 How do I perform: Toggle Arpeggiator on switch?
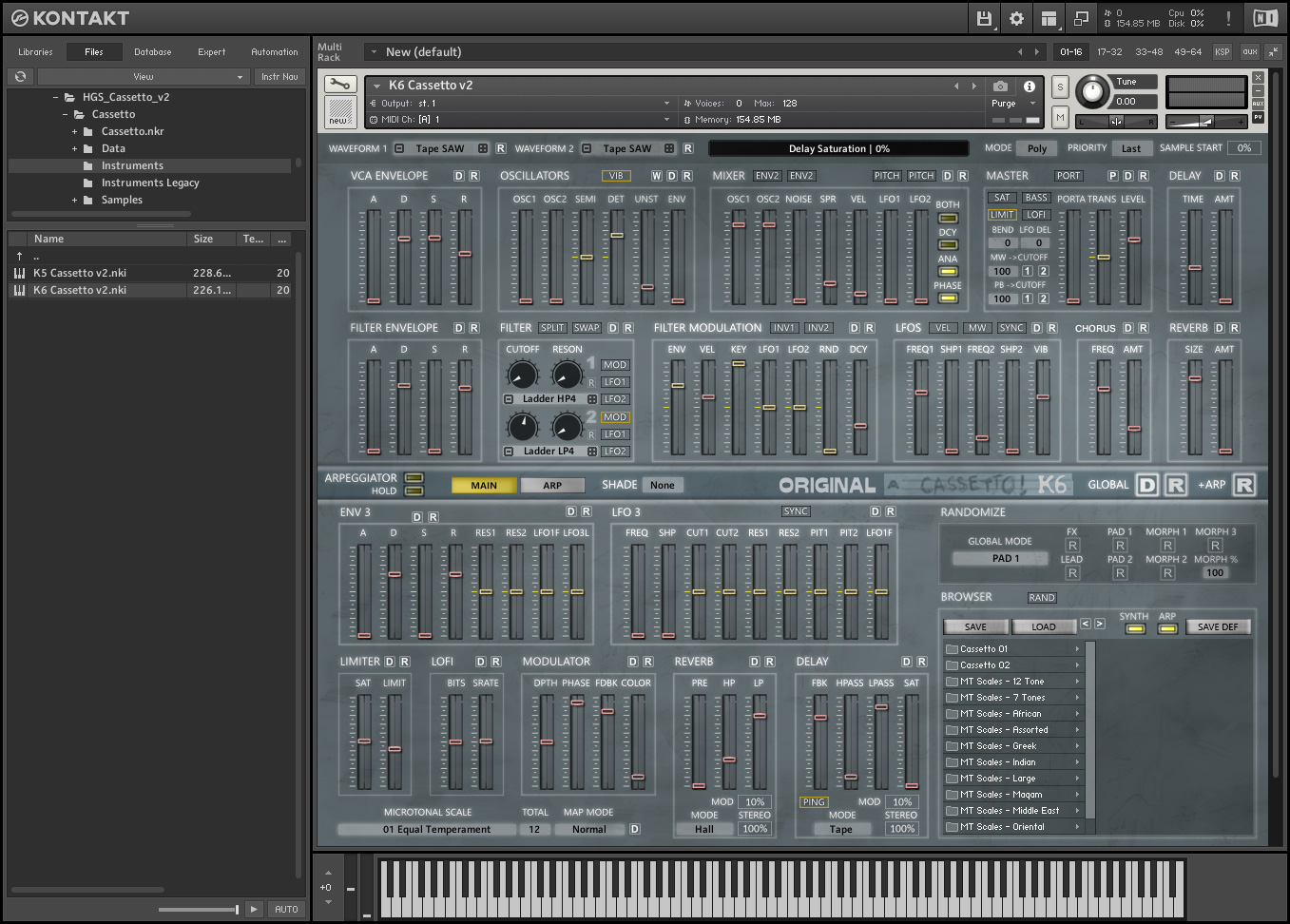[x=414, y=477]
